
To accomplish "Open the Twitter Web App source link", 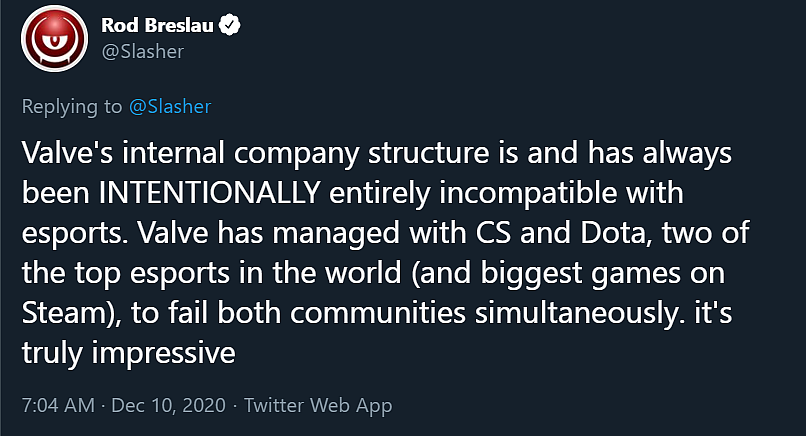I will coord(318,405).
